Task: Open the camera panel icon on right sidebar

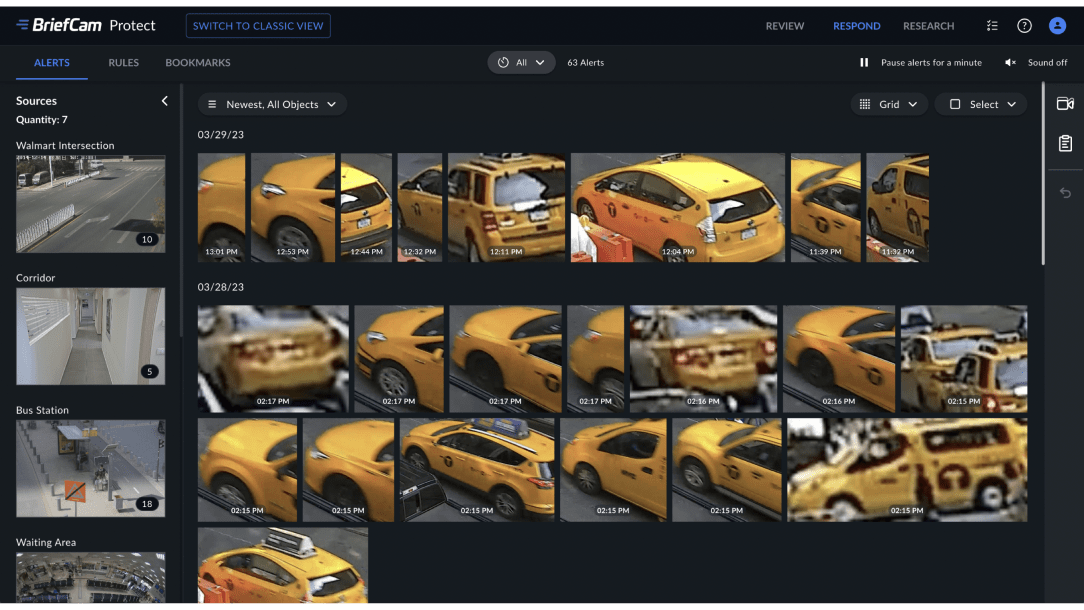Action: click(1065, 104)
